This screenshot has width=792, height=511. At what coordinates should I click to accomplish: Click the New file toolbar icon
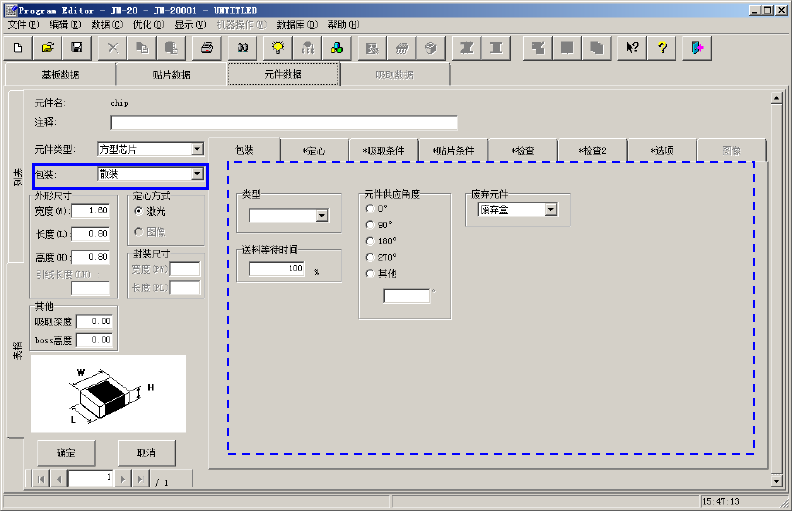click(18, 47)
